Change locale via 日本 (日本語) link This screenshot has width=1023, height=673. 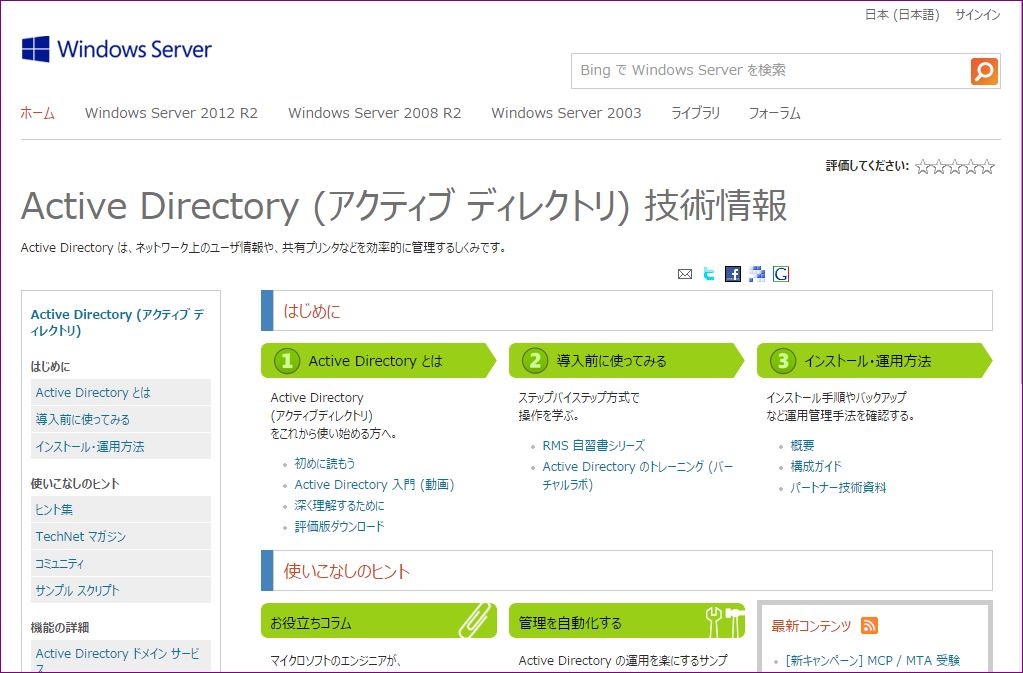click(x=902, y=15)
